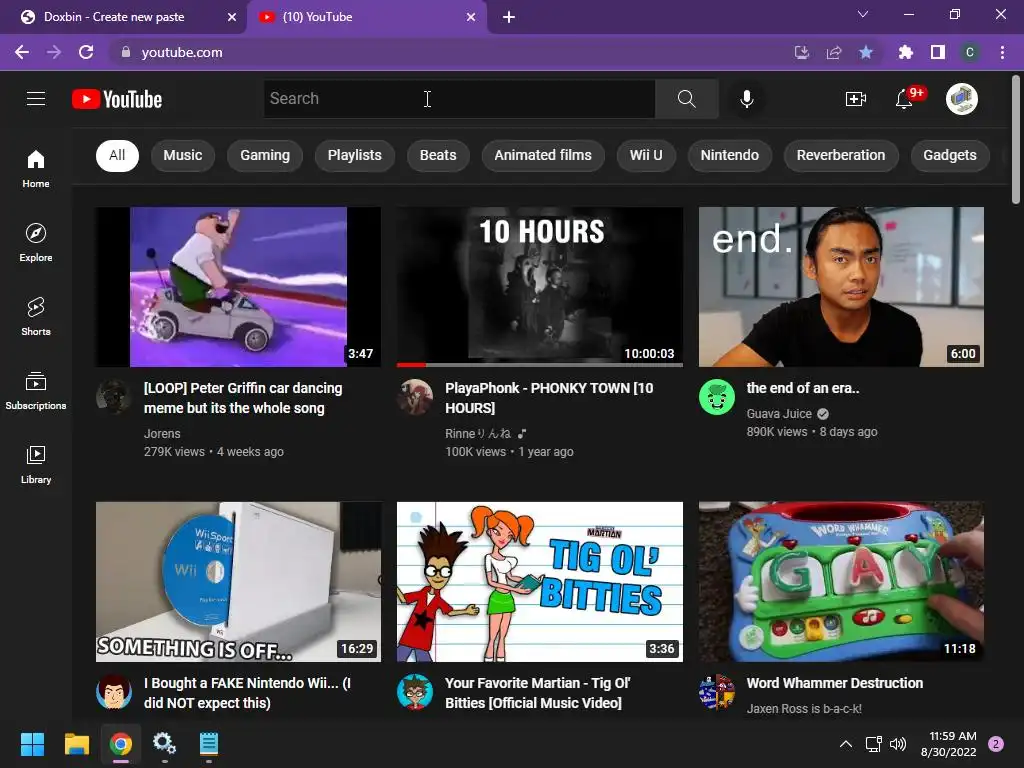1024x768 pixels.
Task: Switch to the (10) YouTube tab
Action: [x=366, y=17]
